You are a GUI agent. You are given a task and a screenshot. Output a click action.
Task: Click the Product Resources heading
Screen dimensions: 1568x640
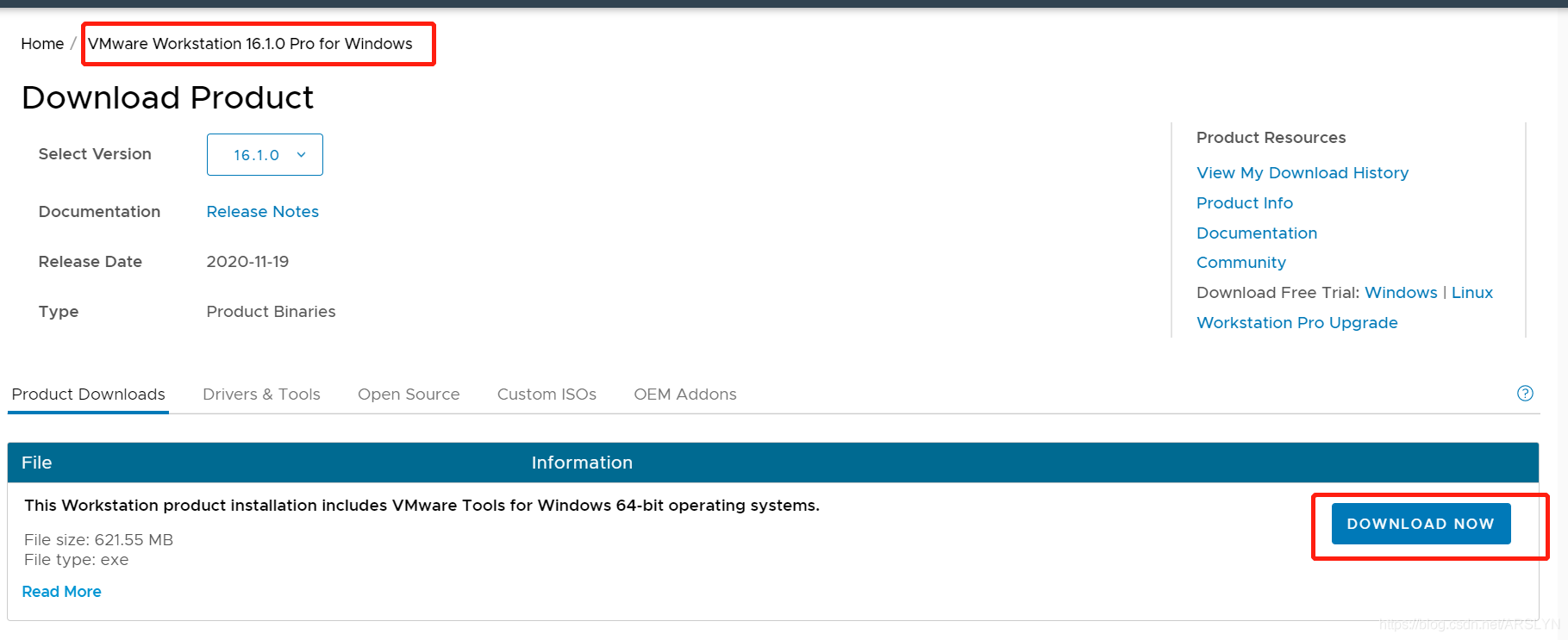tap(1271, 138)
